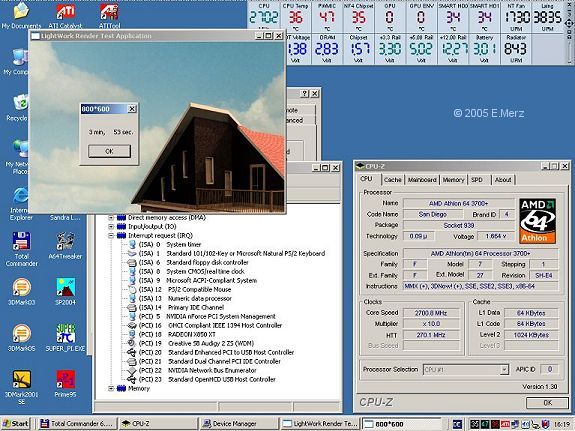
Task: Open the Memory tab in CPU-Z
Action: [453, 180]
